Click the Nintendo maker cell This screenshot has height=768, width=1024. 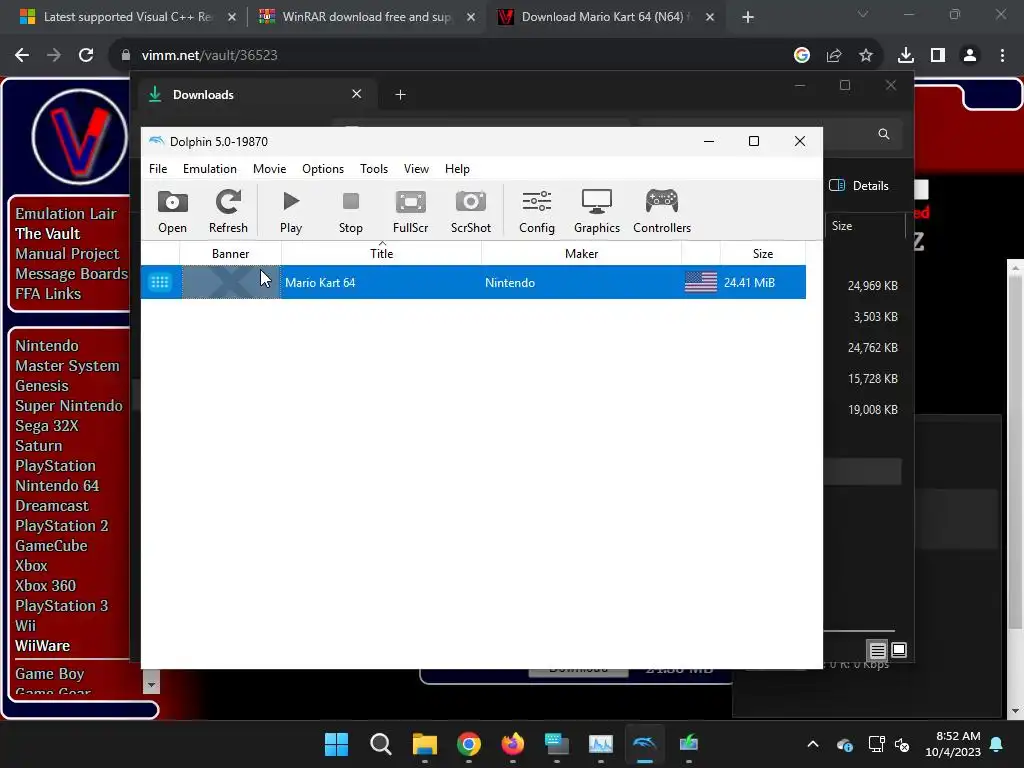click(510, 283)
